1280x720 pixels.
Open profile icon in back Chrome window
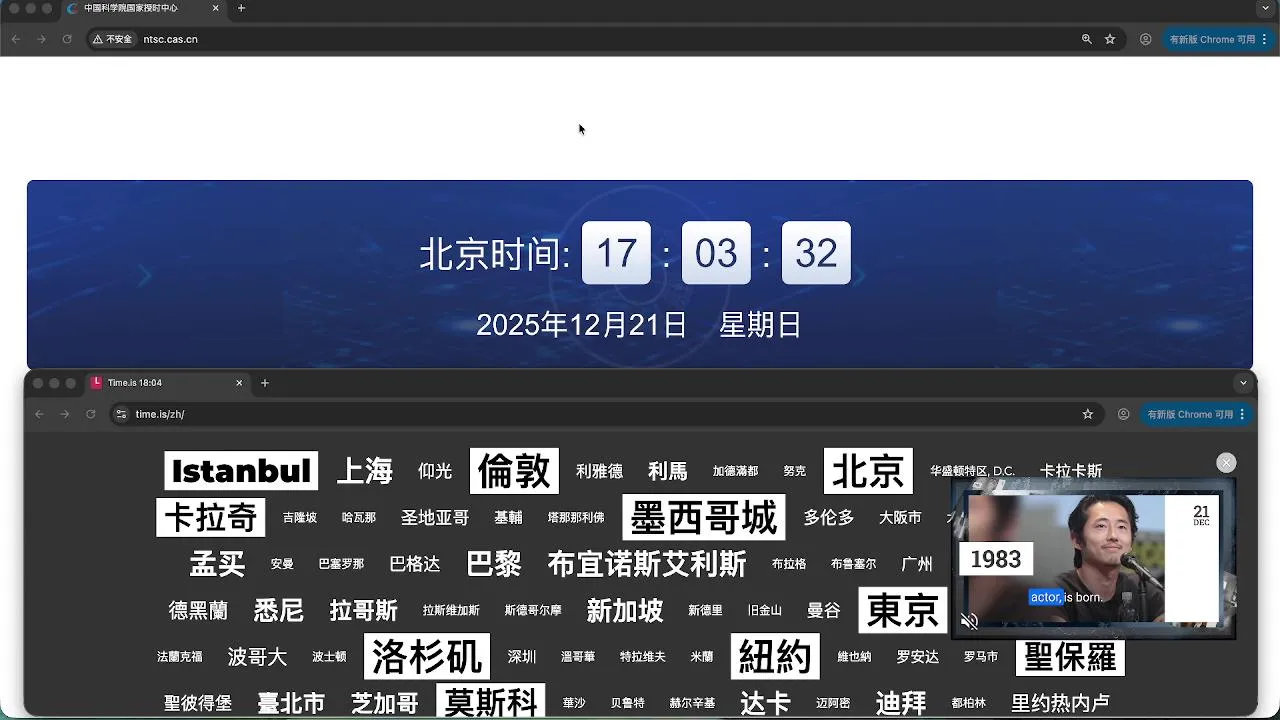[1146, 39]
